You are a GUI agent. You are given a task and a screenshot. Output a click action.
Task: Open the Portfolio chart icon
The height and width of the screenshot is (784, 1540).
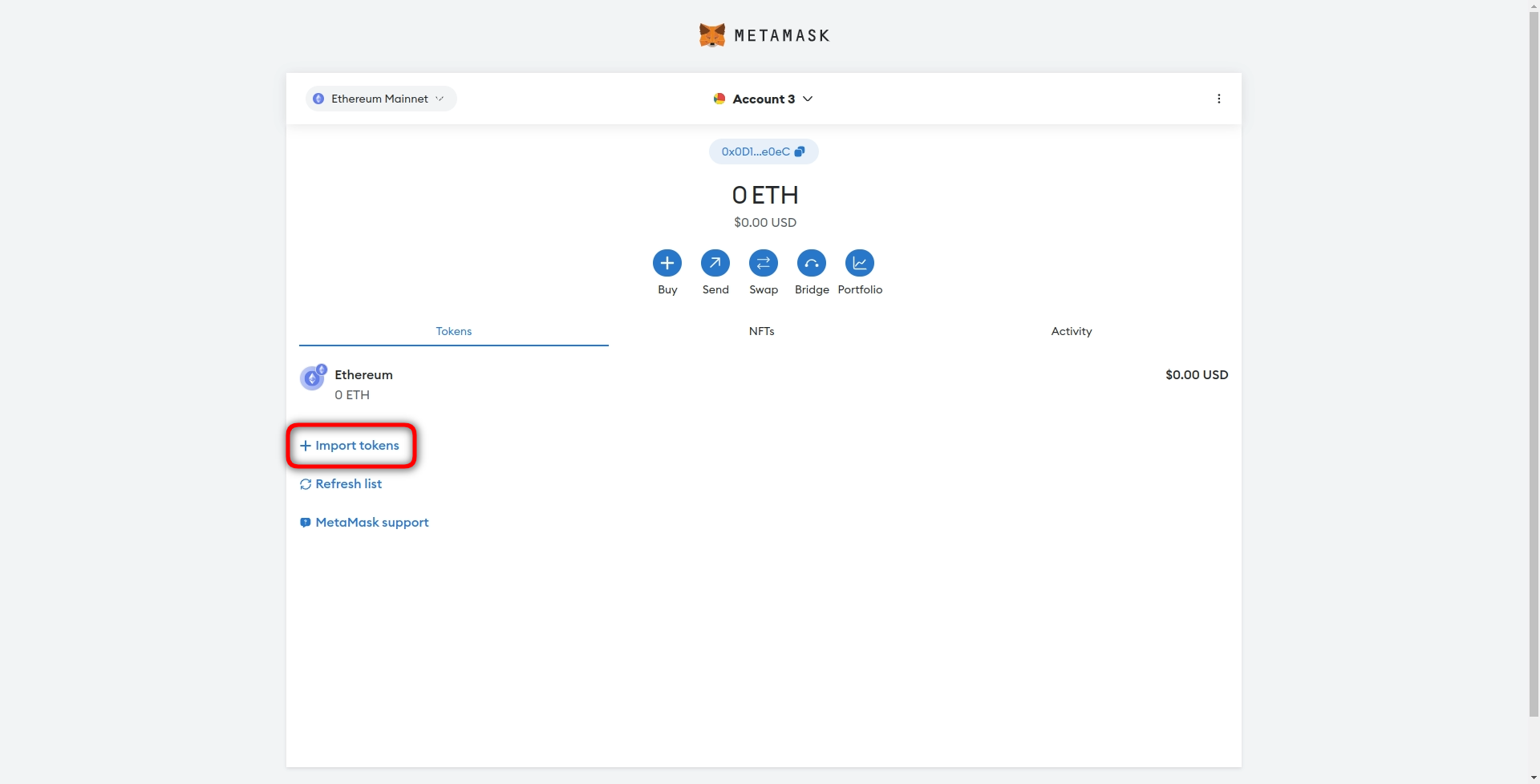[860, 263]
